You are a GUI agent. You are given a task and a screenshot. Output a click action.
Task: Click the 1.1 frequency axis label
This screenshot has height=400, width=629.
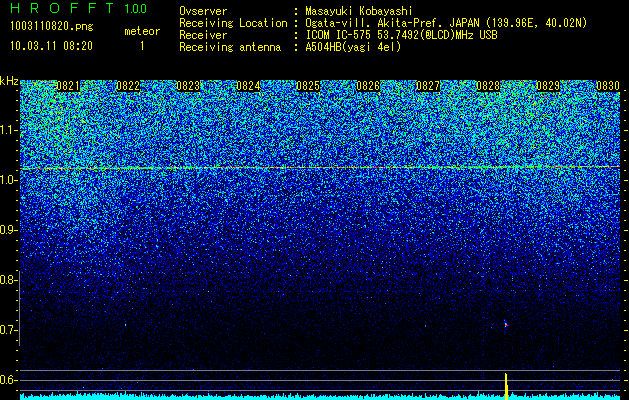pos(7,130)
